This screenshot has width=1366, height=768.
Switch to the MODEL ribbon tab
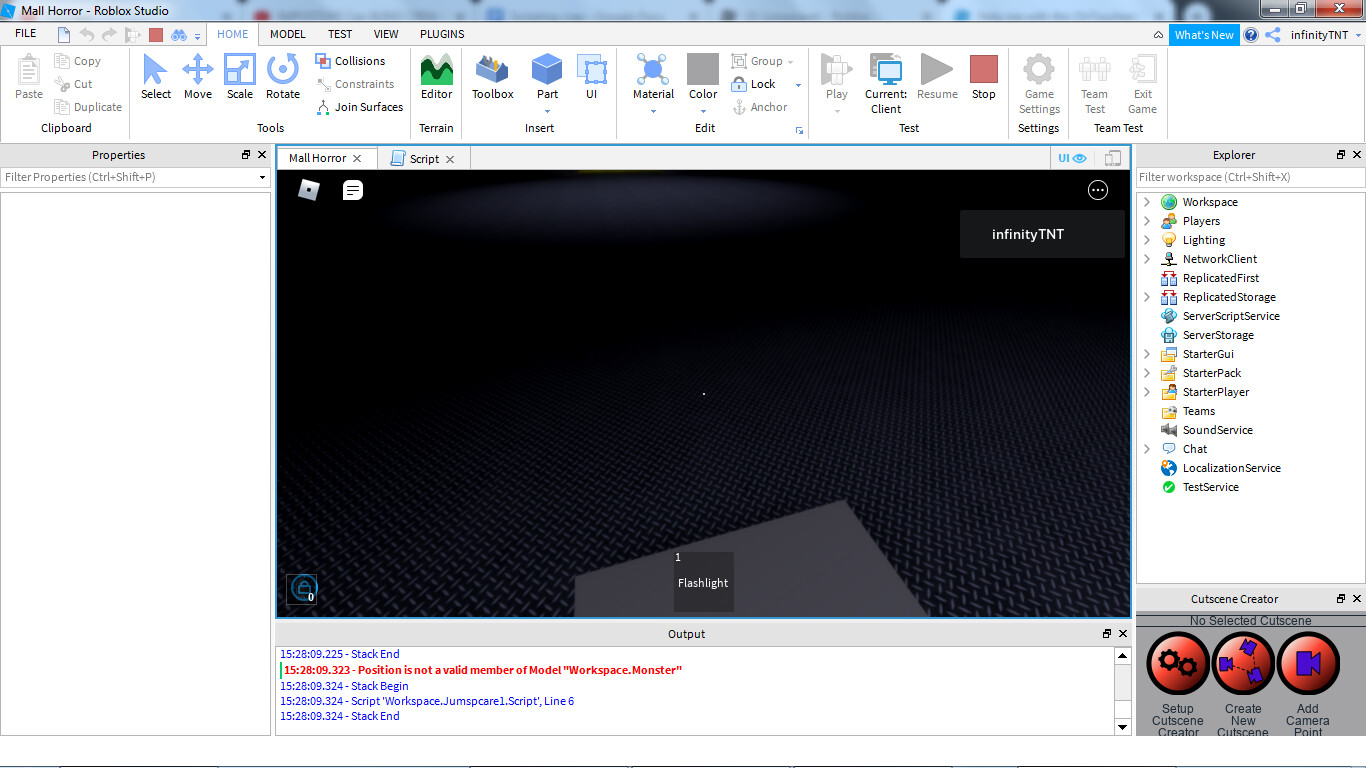288,34
